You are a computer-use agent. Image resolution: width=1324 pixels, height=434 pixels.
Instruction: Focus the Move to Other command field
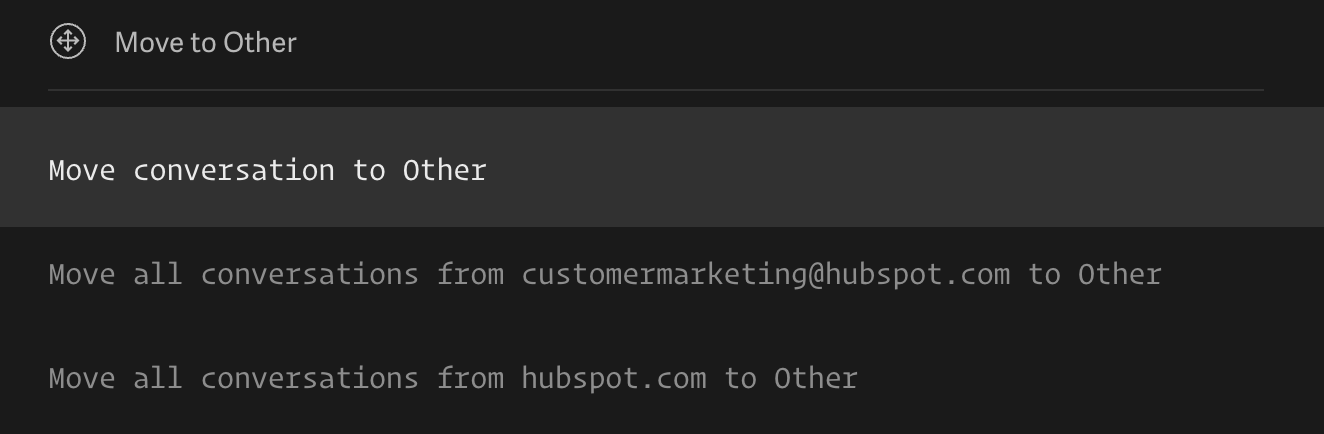point(656,42)
